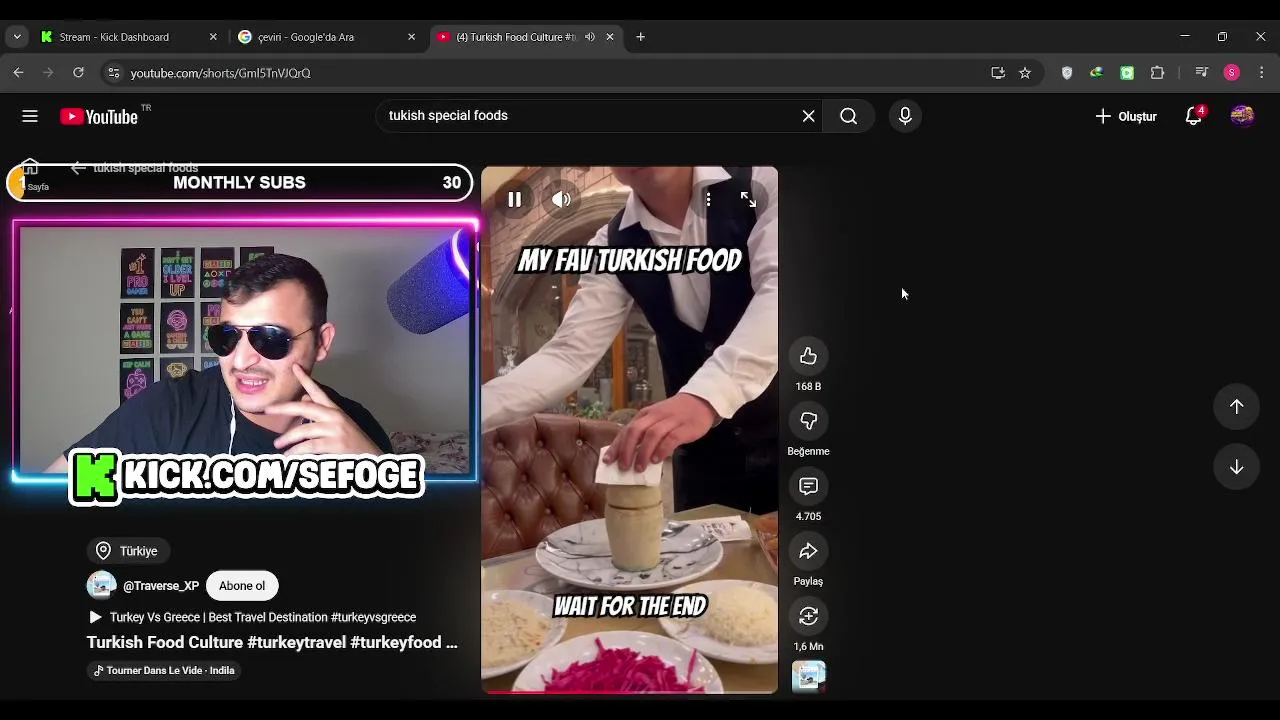Like the Shorts video
The width and height of the screenshot is (1280, 720).
coord(808,356)
